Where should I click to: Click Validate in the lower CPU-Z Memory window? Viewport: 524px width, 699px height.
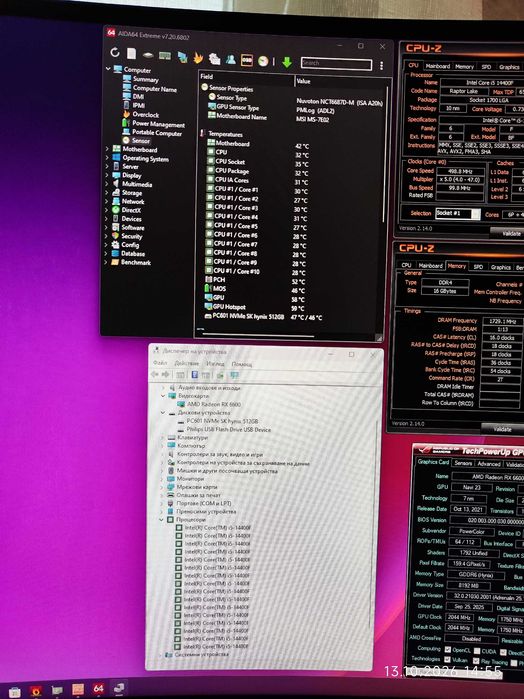(503, 429)
